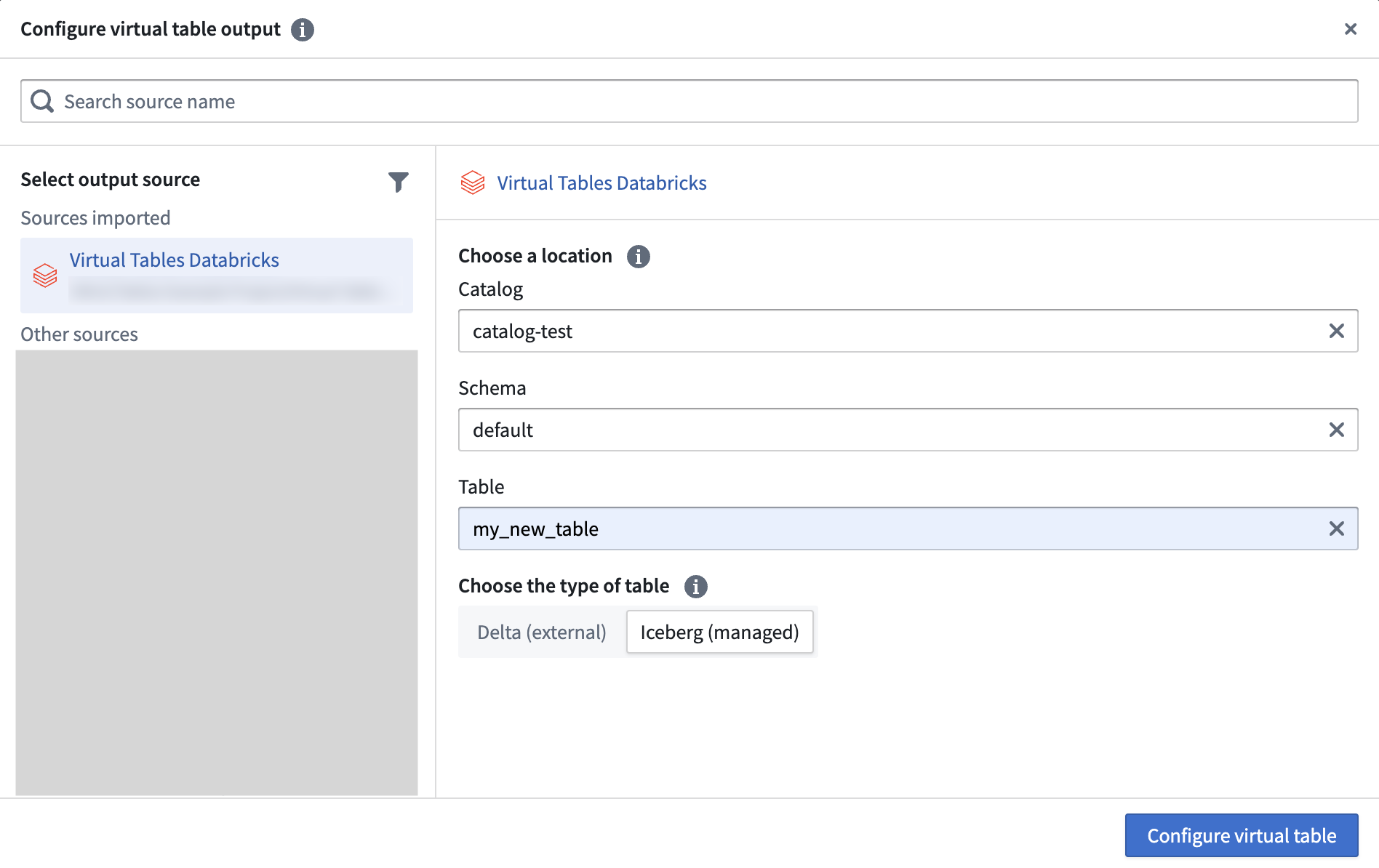This screenshot has width=1379, height=868.
Task: Click the info icon beside the dialog title
Action: (303, 30)
